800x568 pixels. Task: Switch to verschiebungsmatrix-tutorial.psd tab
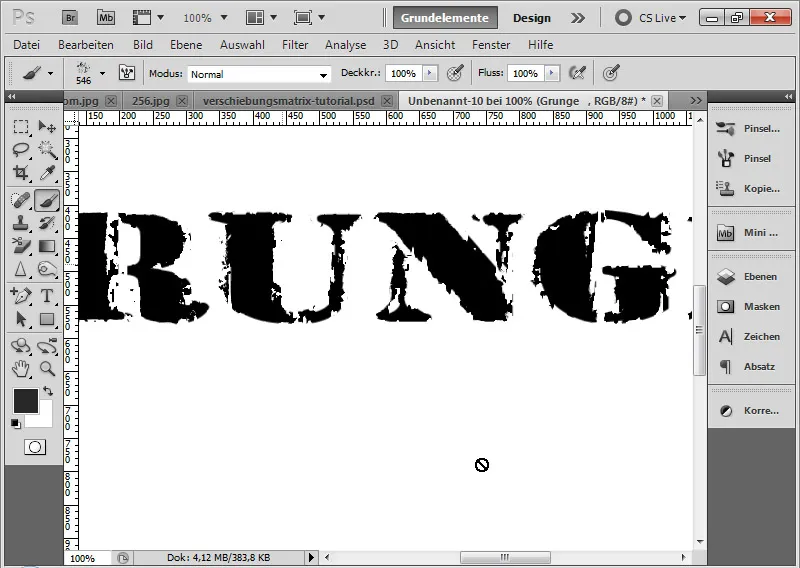pyautogui.click(x=288, y=101)
